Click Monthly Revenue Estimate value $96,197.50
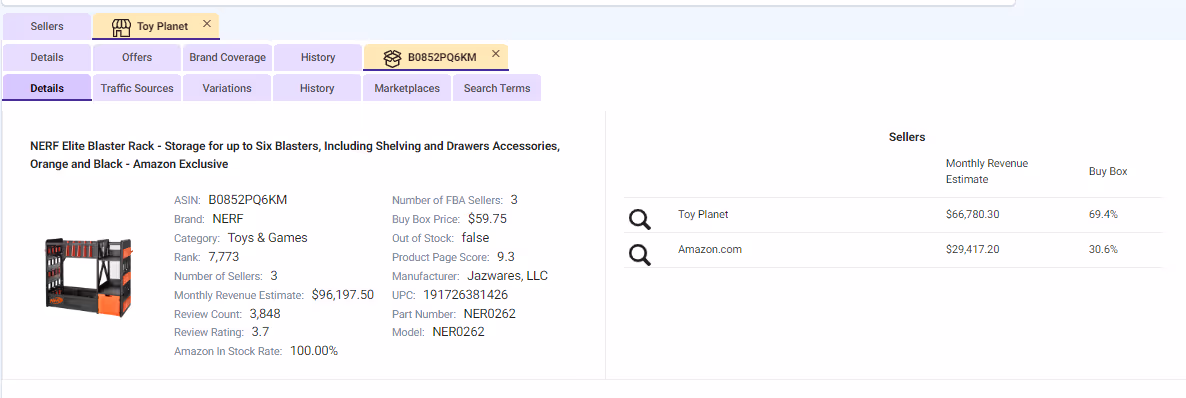1186x398 pixels. [x=343, y=294]
